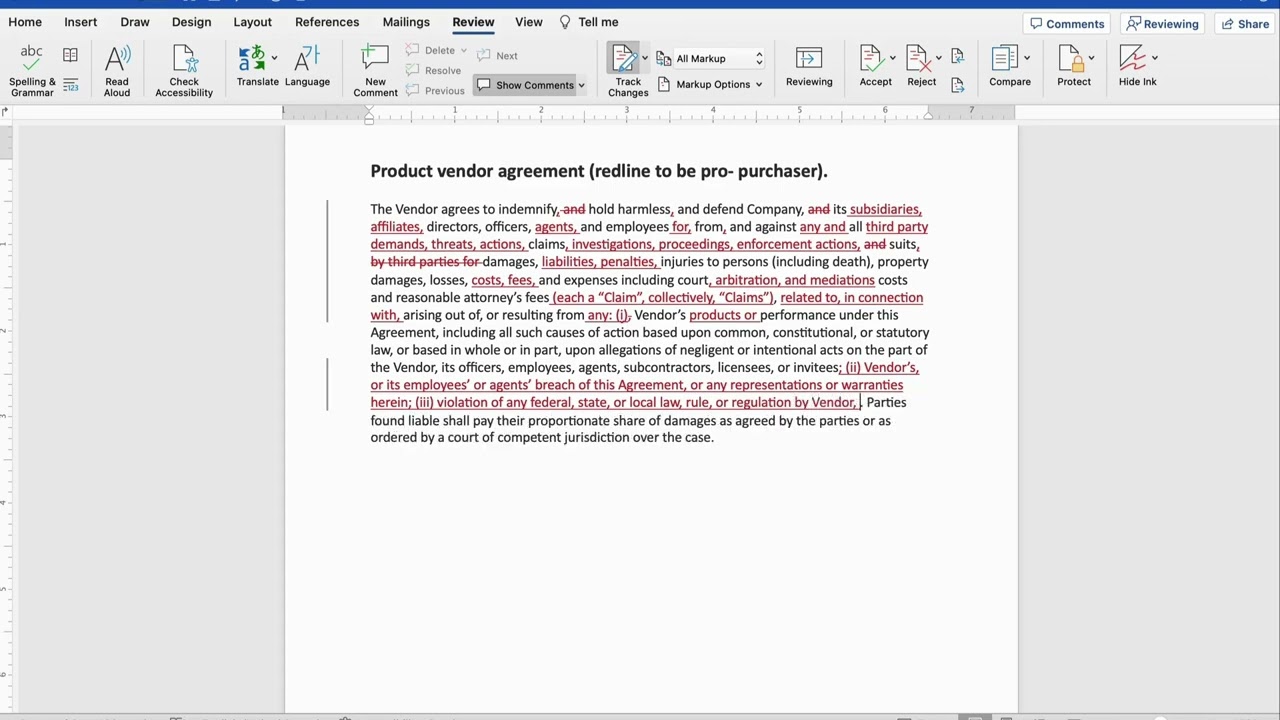
Task: Go to next change icon
Action: [x=957, y=86]
